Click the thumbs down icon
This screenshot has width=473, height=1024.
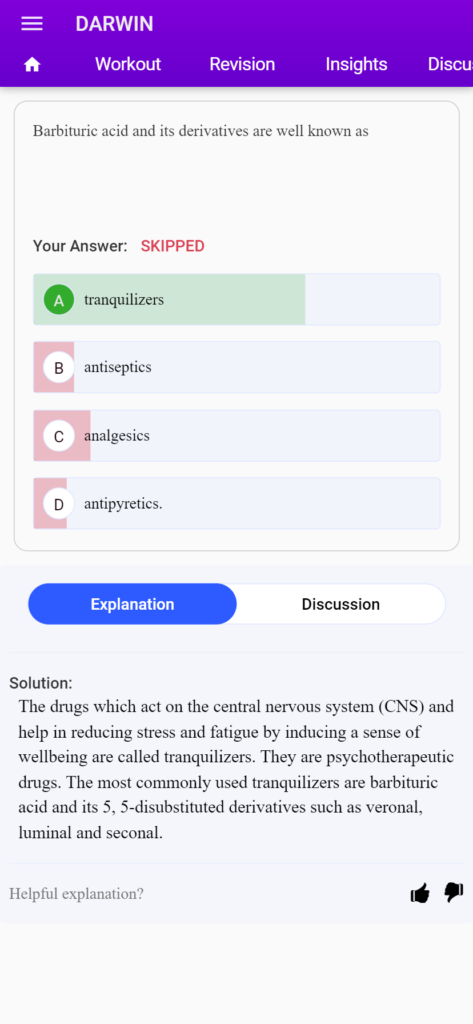point(454,893)
